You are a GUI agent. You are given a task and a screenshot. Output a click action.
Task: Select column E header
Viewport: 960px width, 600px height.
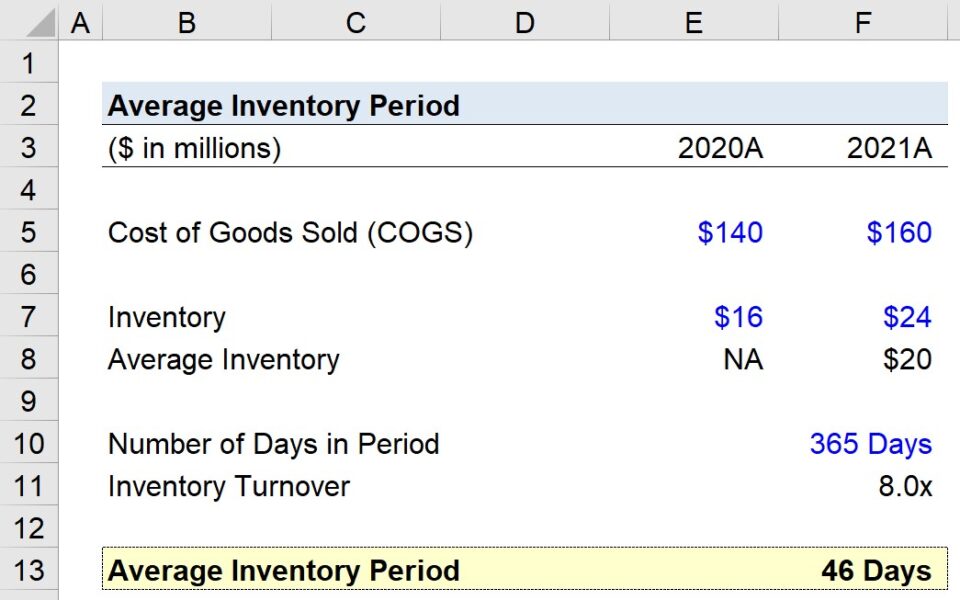pyautogui.click(x=694, y=21)
